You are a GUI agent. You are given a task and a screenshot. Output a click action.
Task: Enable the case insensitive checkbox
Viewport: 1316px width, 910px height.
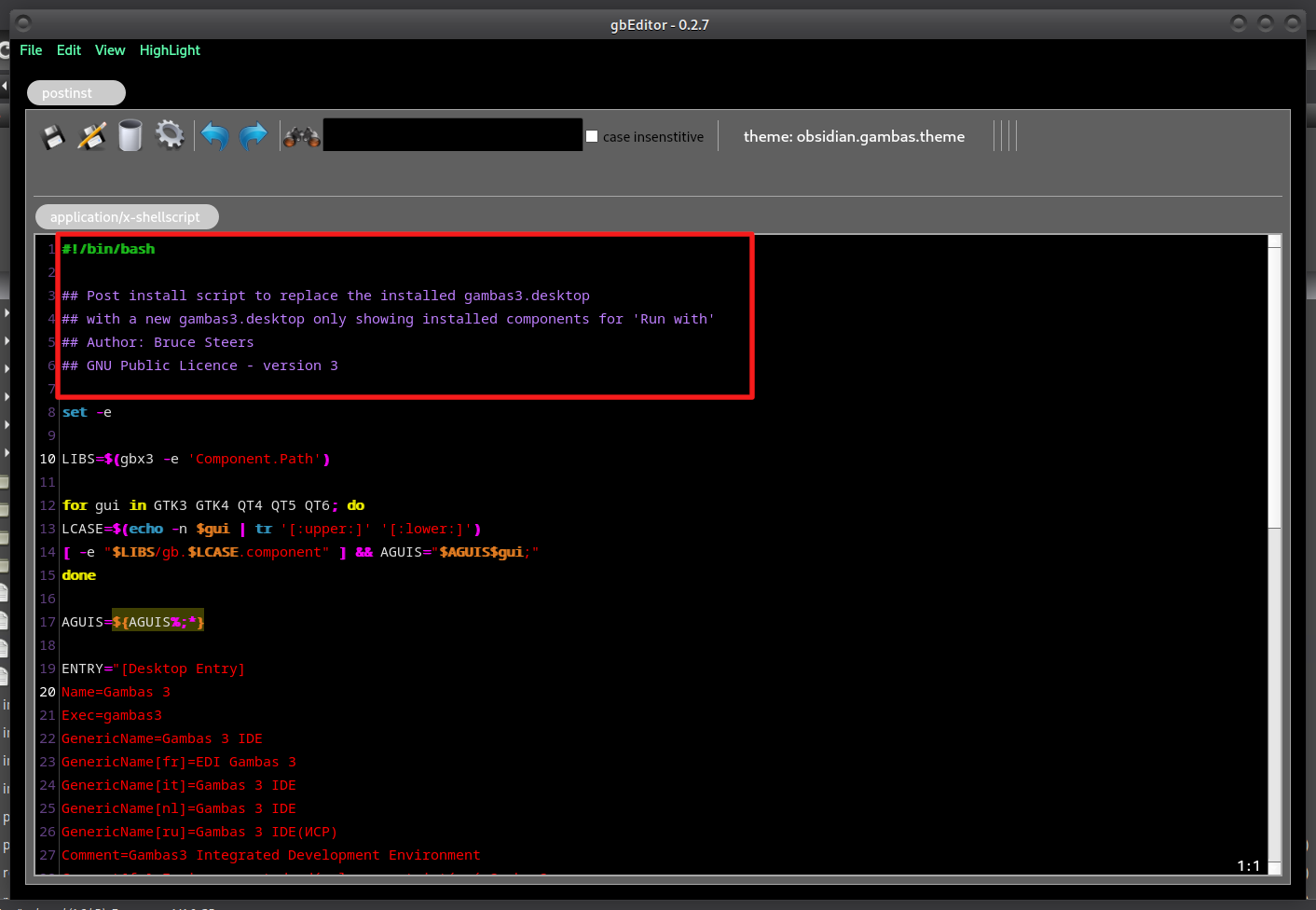tap(592, 136)
